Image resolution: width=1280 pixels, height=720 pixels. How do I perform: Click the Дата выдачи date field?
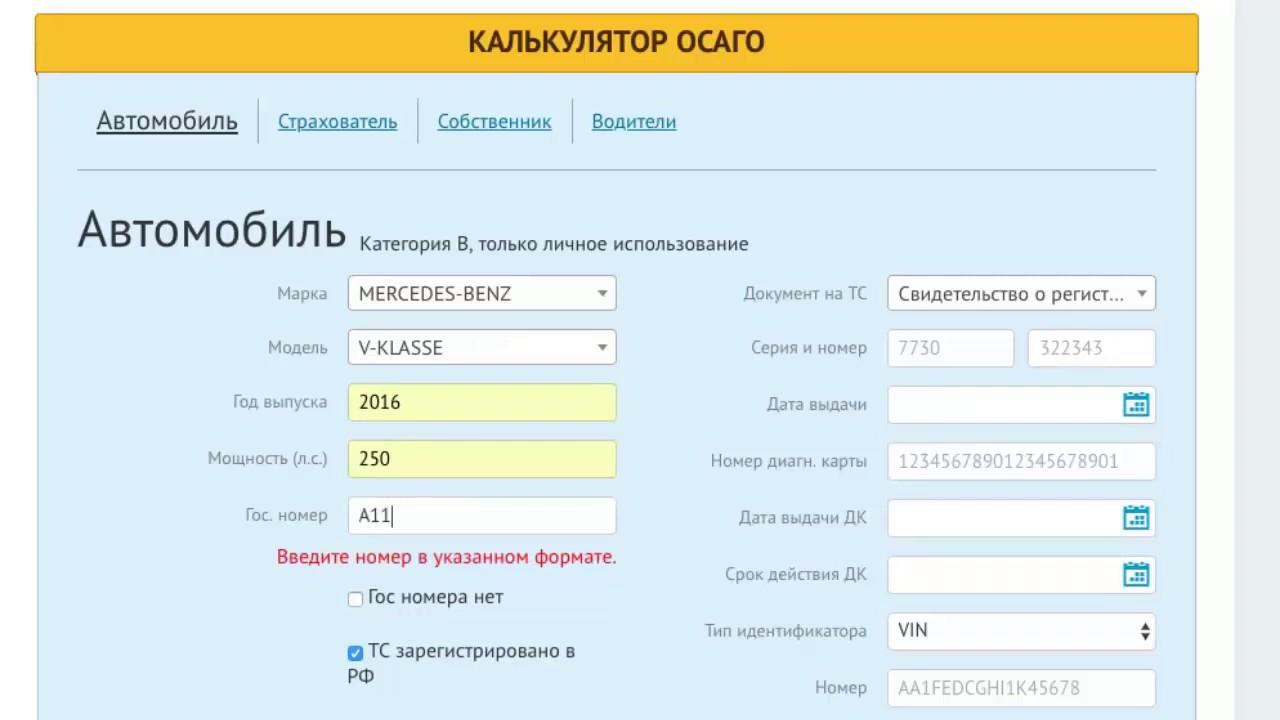point(1021,404)
